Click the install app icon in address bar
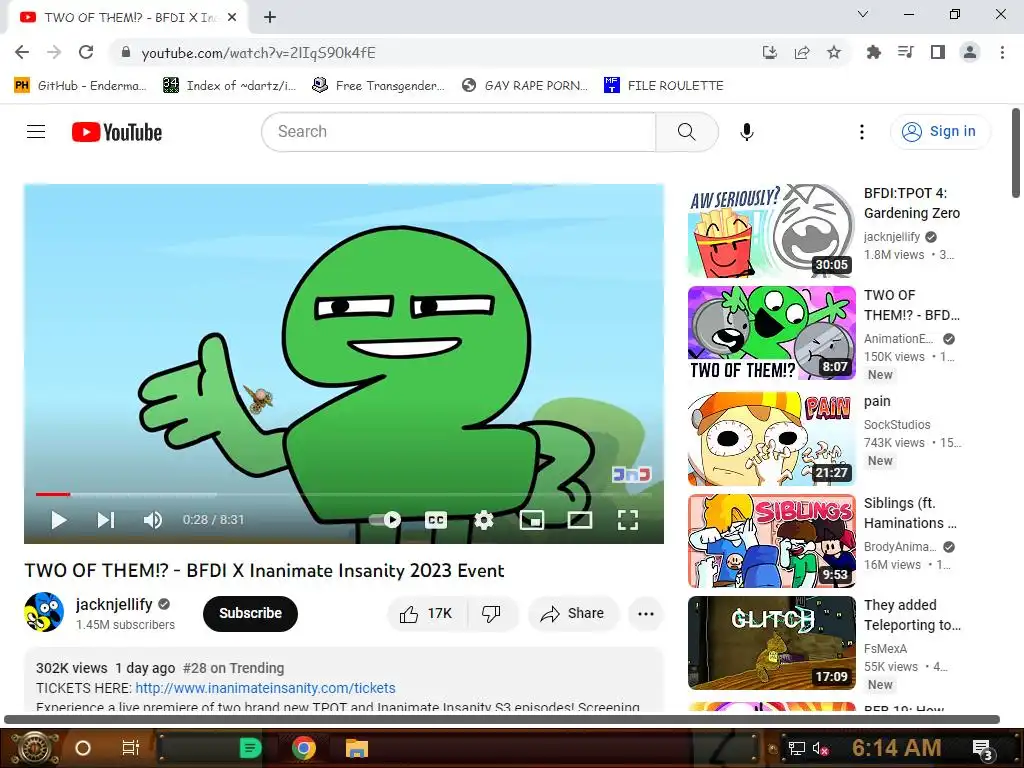 pos(770,52)
